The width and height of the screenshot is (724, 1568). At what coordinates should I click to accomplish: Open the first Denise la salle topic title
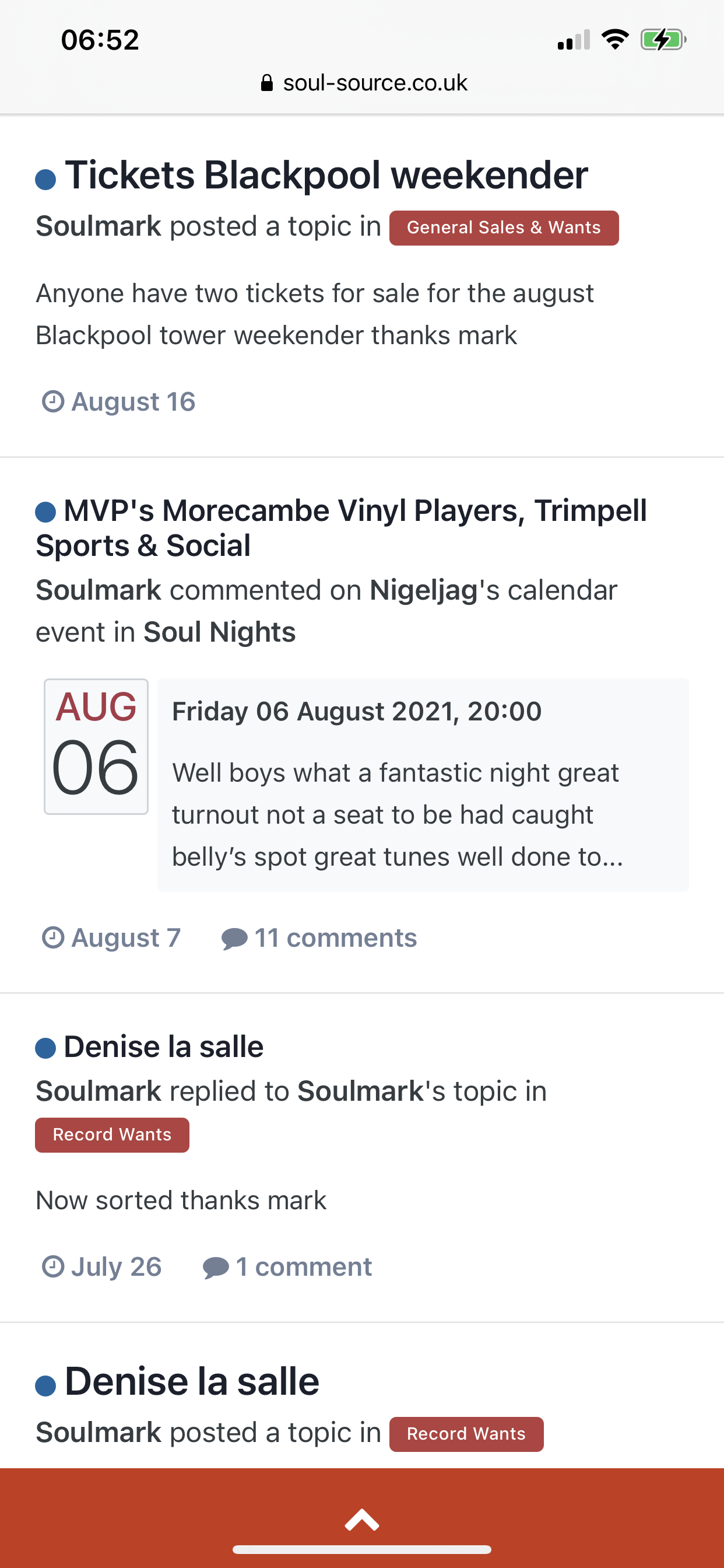[x=163, y=1047]
